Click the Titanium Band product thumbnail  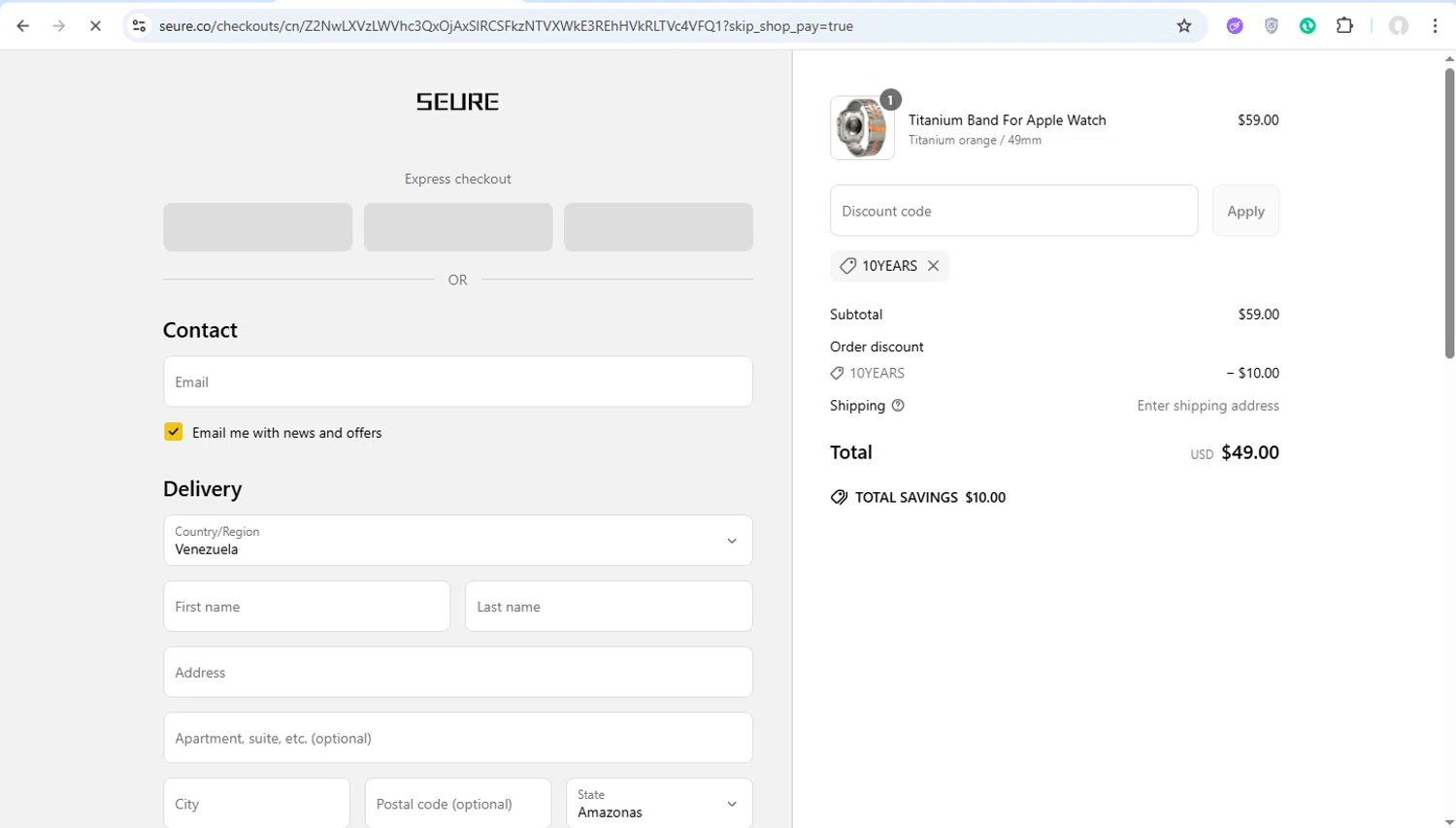tap(862, 128)
